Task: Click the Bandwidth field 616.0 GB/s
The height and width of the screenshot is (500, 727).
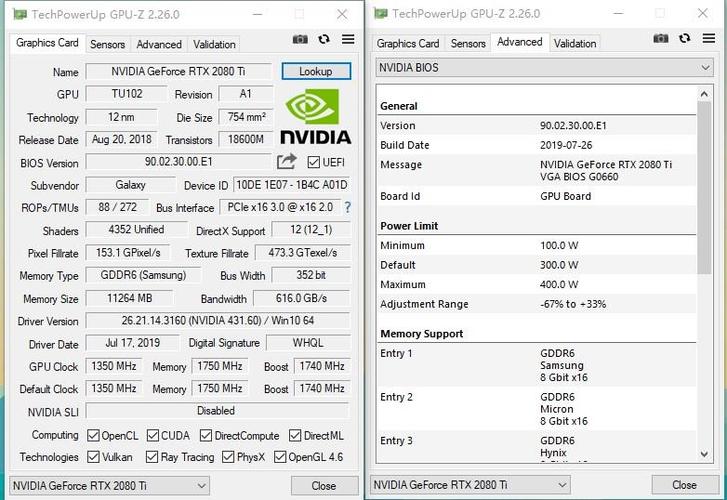Action: coord(301,298)
